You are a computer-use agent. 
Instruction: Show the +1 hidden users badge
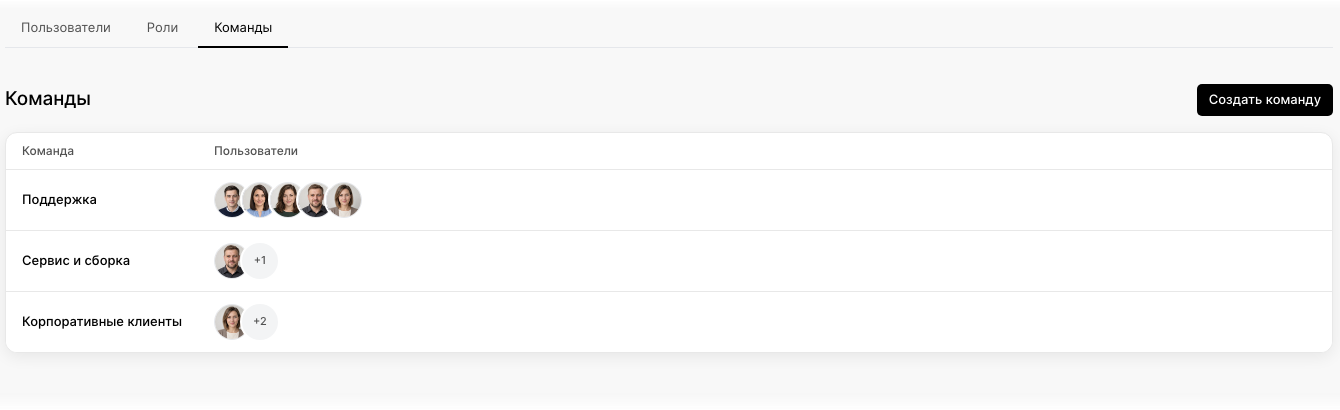pyautogui.click(x=260, y=261)
